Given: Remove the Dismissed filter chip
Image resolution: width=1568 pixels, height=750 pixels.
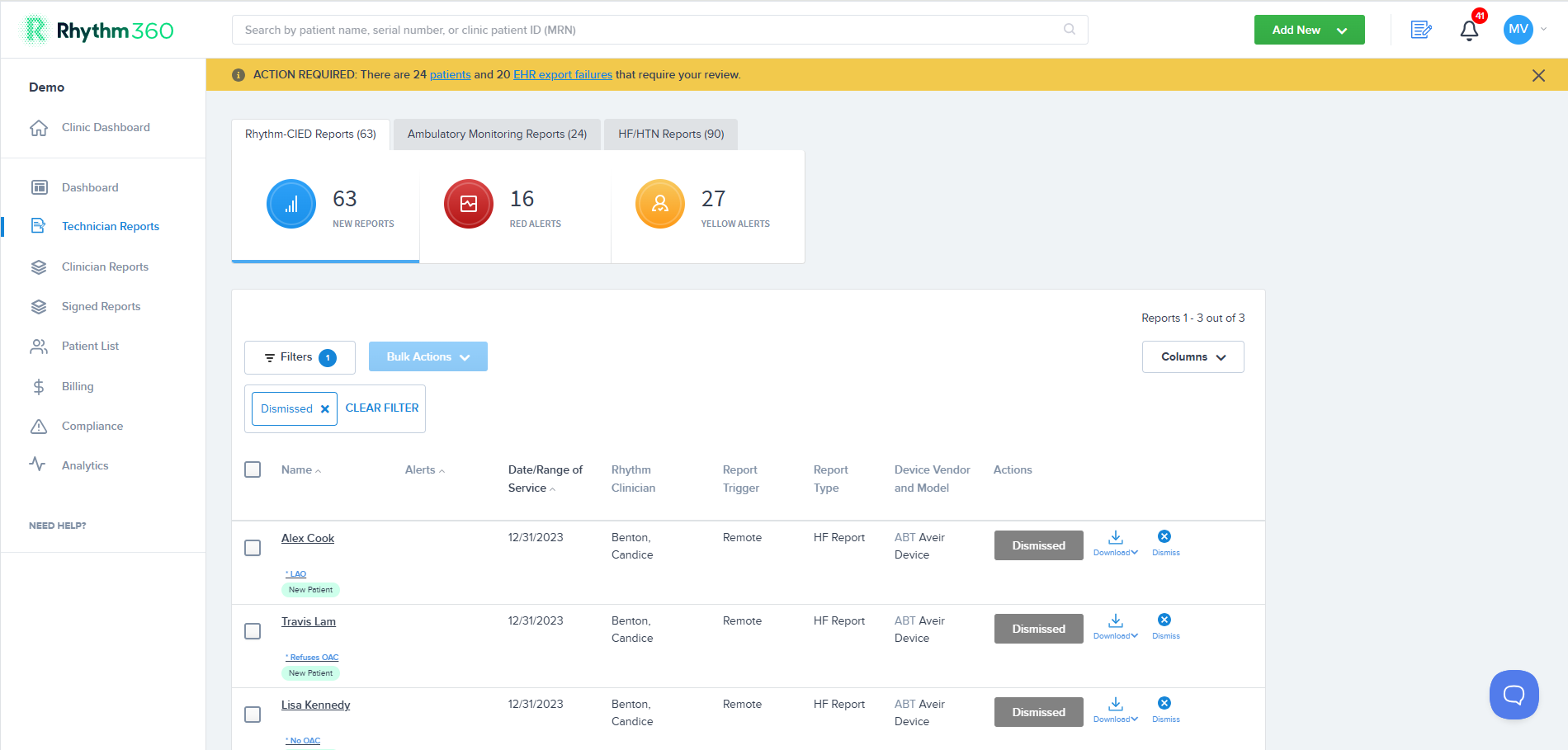Looking at the screenshot, I should [325, 409].
